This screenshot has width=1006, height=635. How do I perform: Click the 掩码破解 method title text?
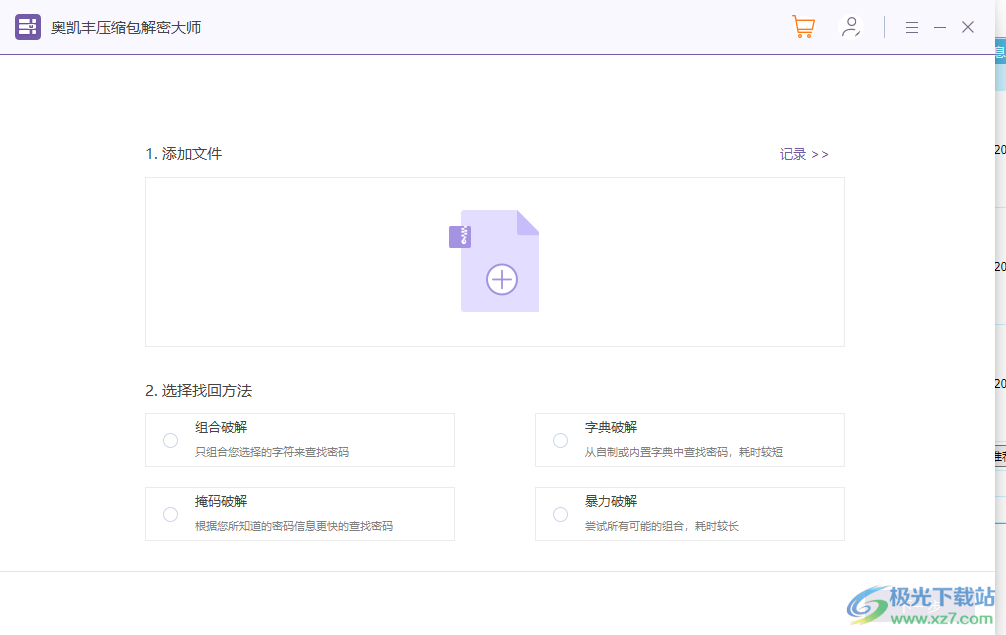[221, 501]
